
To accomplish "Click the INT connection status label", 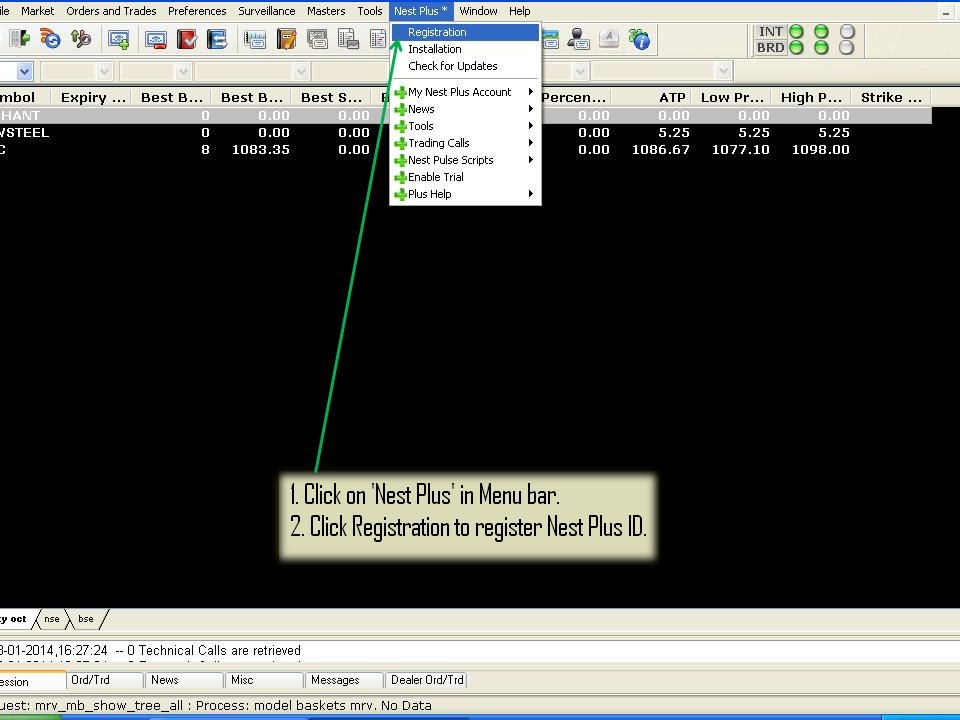I will click(x=770, y=31).
